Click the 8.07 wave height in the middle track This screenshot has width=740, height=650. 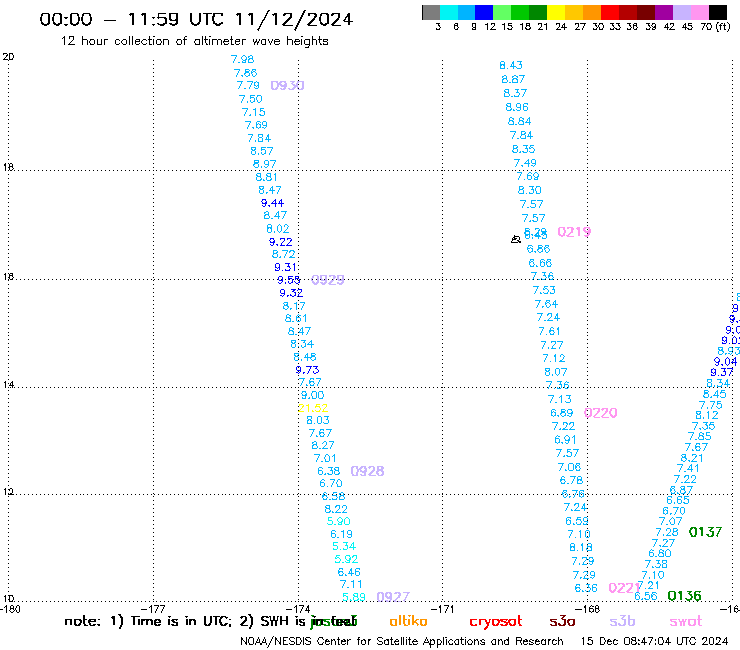(555, 372)
